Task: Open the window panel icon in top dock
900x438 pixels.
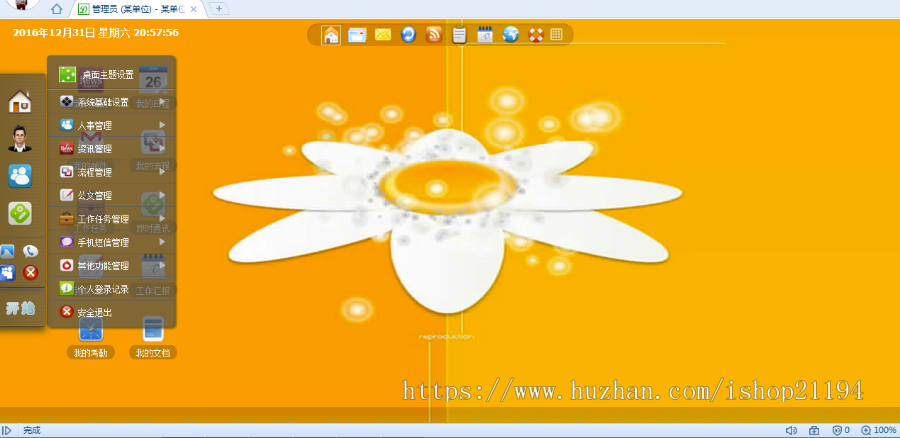Action: pos(357,35)
